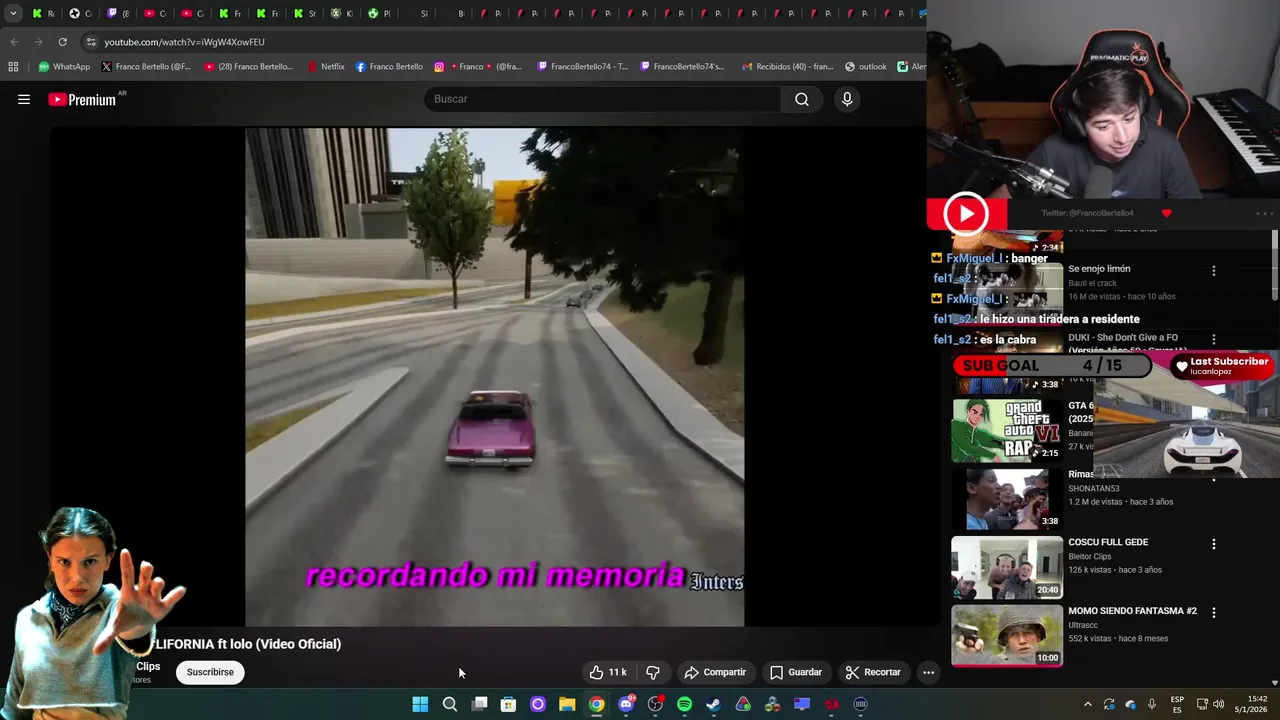Image resolution: width=1280 pixels, height=720 pixels.
Task: Open options for COSCU FULL GEDE video
Action: coord(1213,544)
